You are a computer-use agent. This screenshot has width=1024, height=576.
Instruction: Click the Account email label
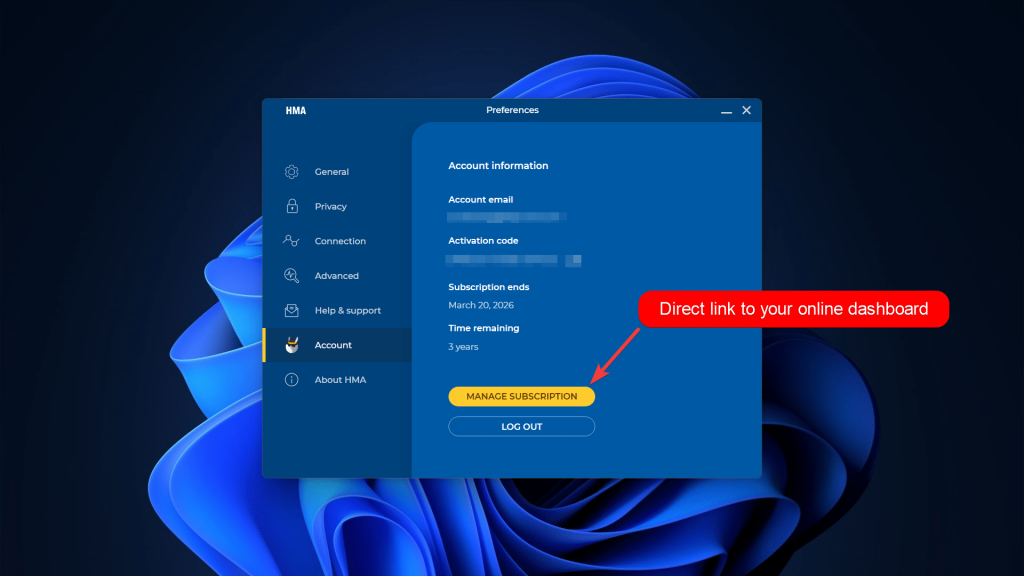point(481,199)
